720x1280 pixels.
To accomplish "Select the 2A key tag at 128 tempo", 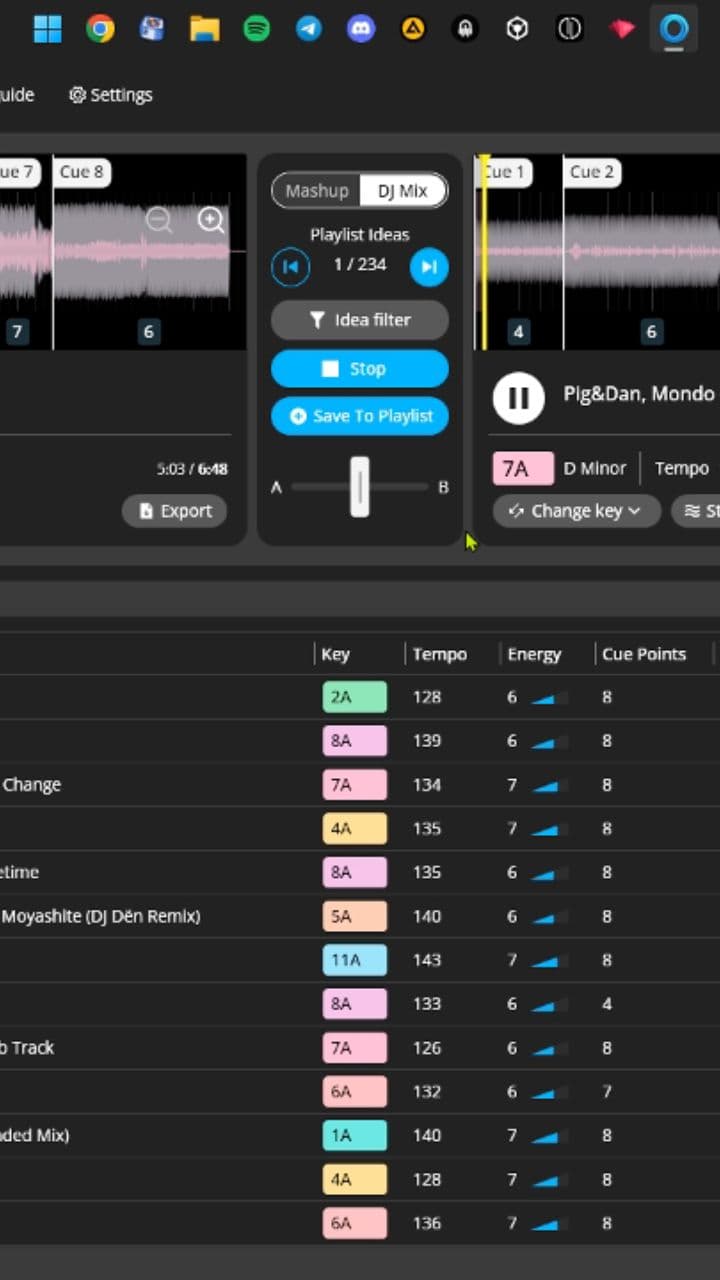I will click(354, 697).
